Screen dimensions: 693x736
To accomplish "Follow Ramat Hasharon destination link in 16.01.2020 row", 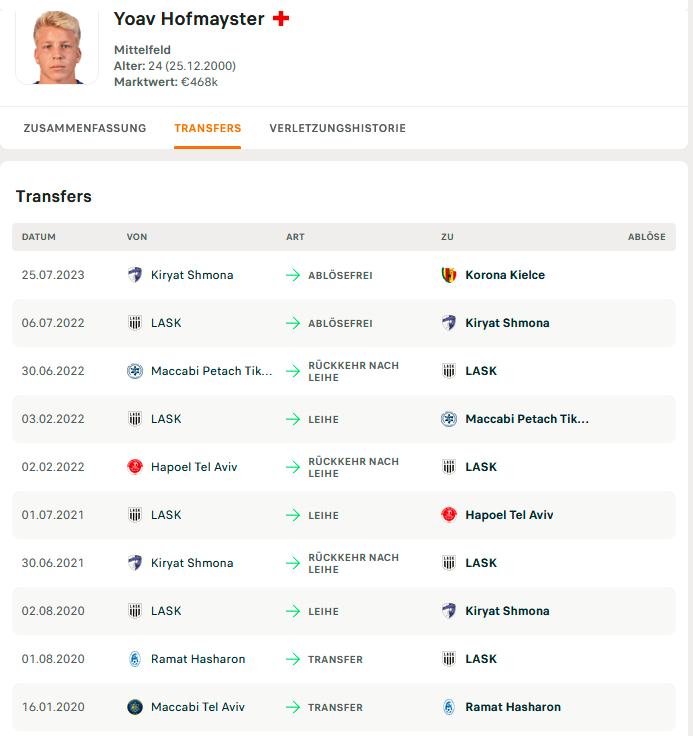I will 513,707.
